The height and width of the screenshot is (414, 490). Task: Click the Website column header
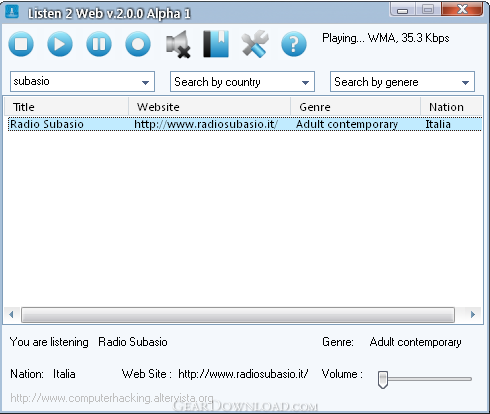[210, 107]
